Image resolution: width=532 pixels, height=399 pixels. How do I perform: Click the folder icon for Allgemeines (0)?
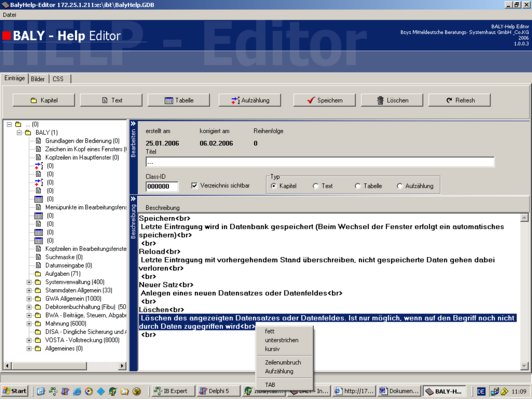click(x=38, y=348)
